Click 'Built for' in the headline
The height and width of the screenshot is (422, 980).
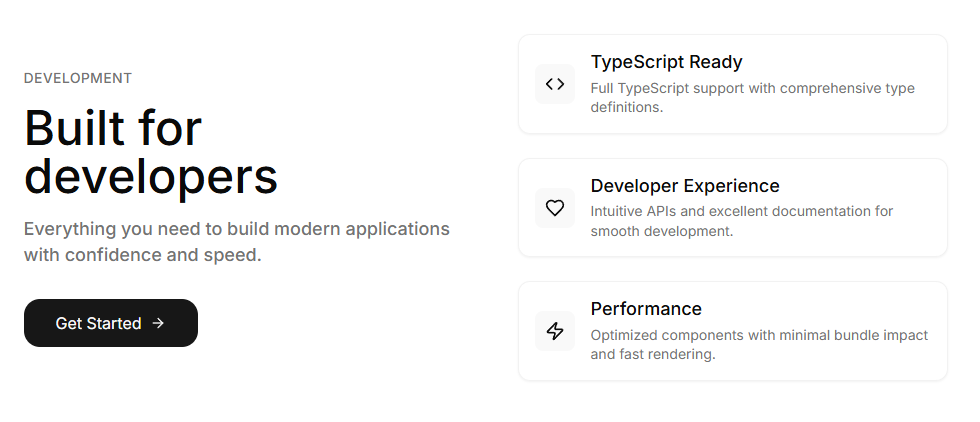click(x=113, y=128)
